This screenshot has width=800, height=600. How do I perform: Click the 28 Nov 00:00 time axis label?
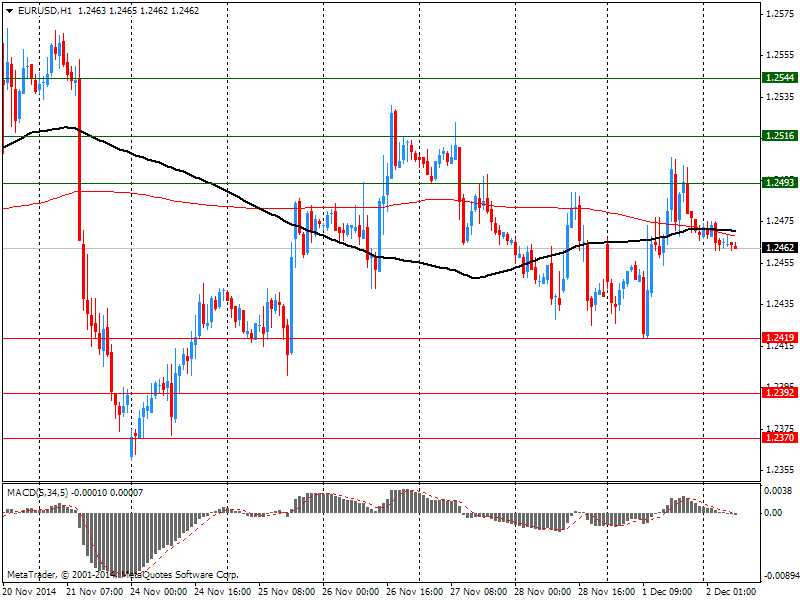(x=542, y=592)
